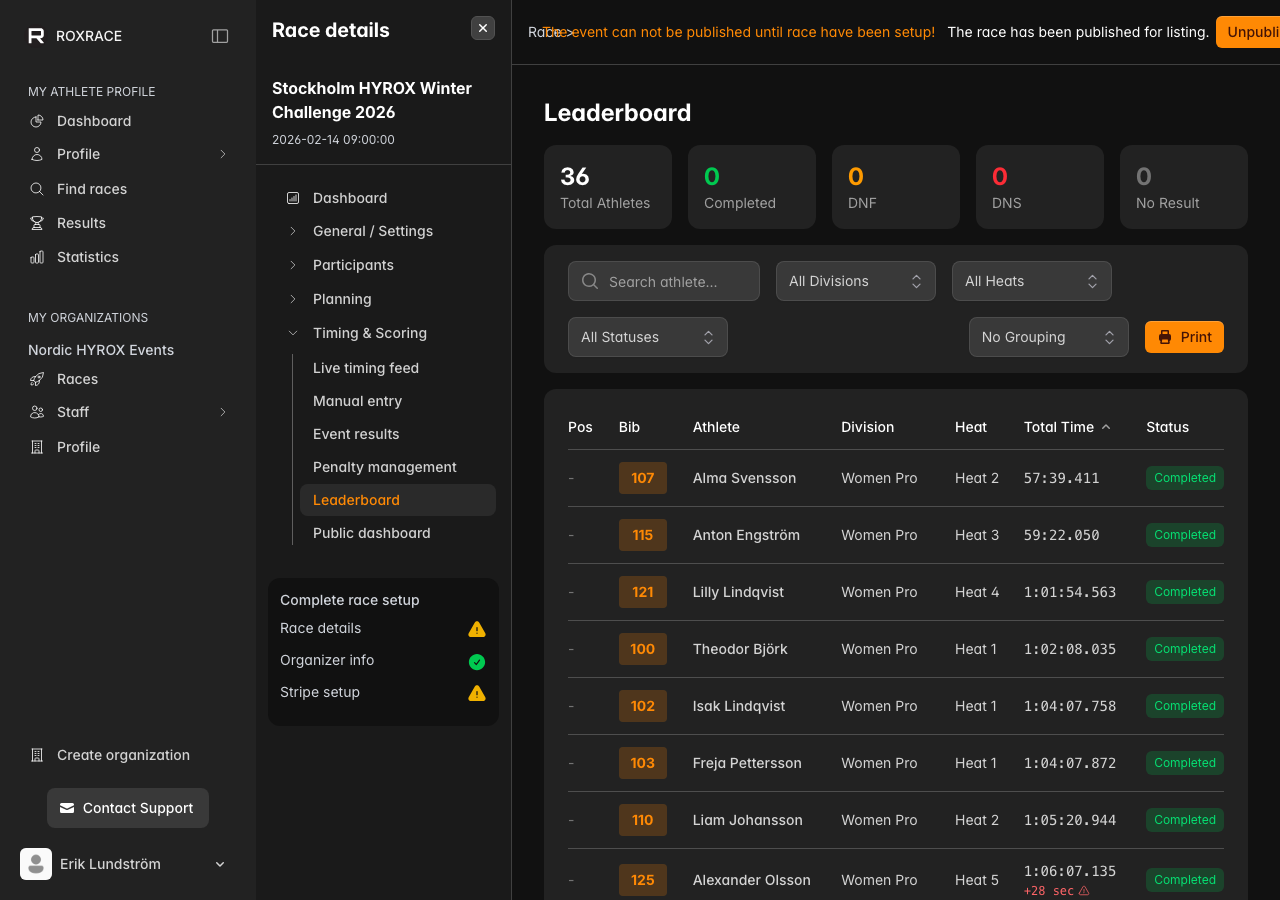This screenshot has height=900, width=1280.
Task: Print the leaderboard
Action: click(x=1184, y=337)
